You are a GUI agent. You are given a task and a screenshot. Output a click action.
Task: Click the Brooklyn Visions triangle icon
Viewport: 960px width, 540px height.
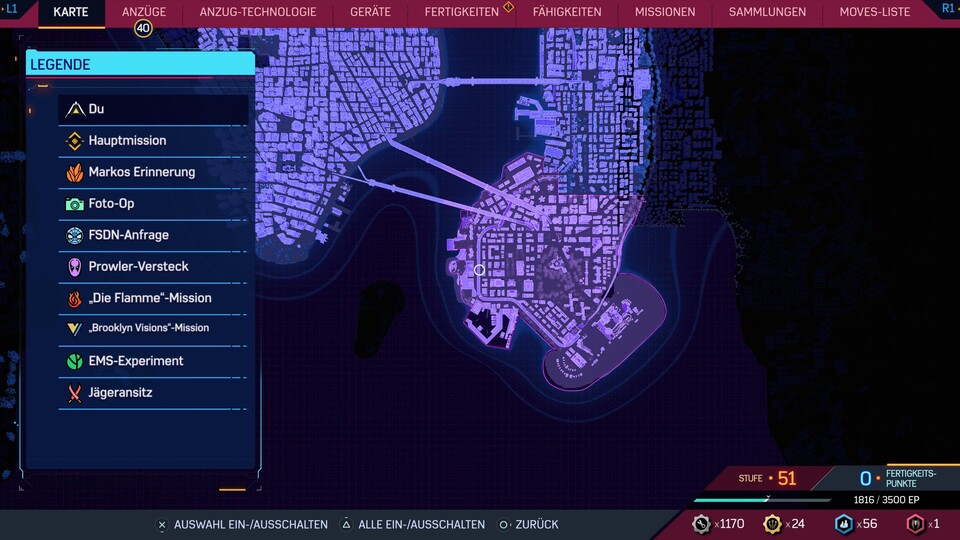75,329
